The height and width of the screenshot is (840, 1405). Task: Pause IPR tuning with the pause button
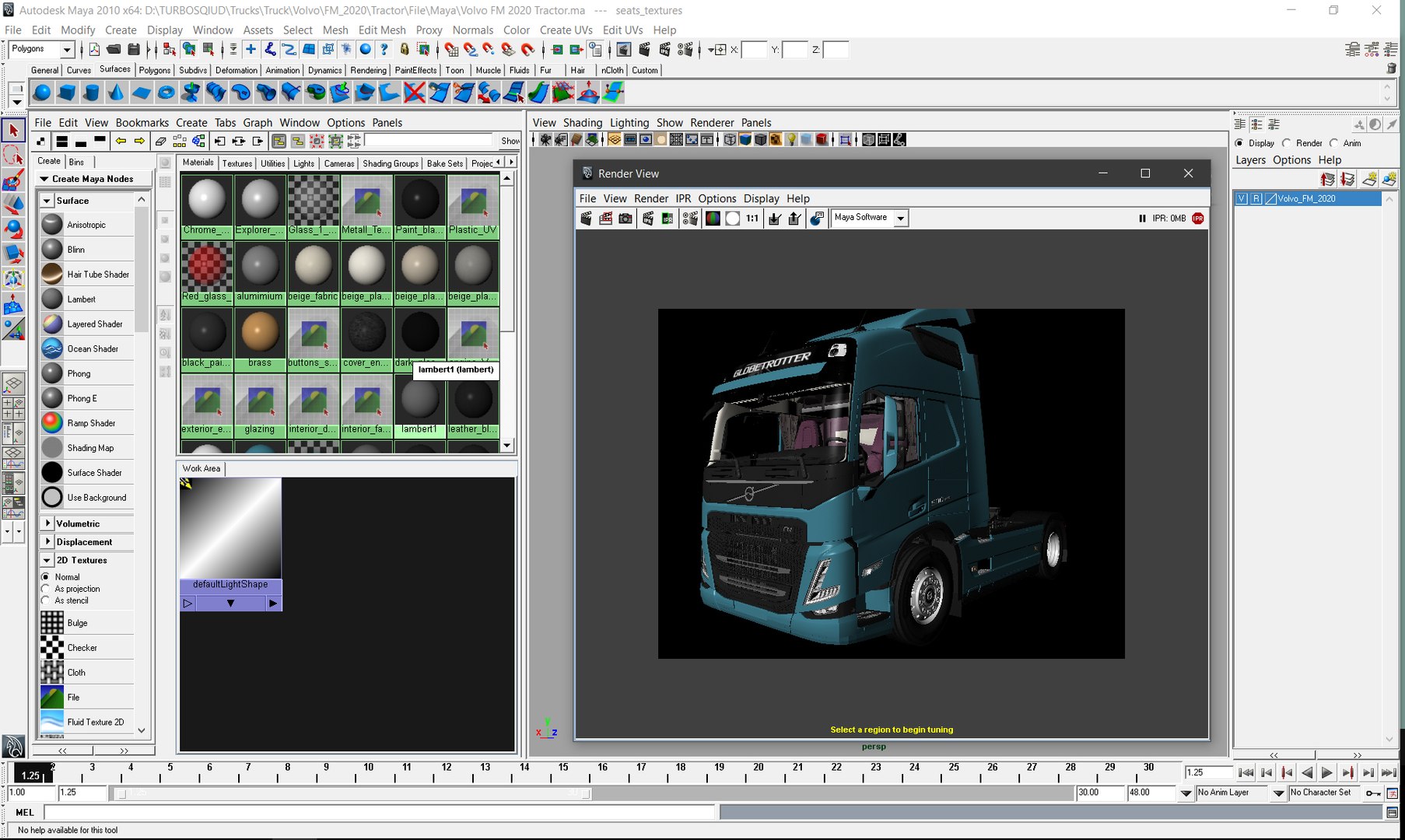click(1142, 219)
